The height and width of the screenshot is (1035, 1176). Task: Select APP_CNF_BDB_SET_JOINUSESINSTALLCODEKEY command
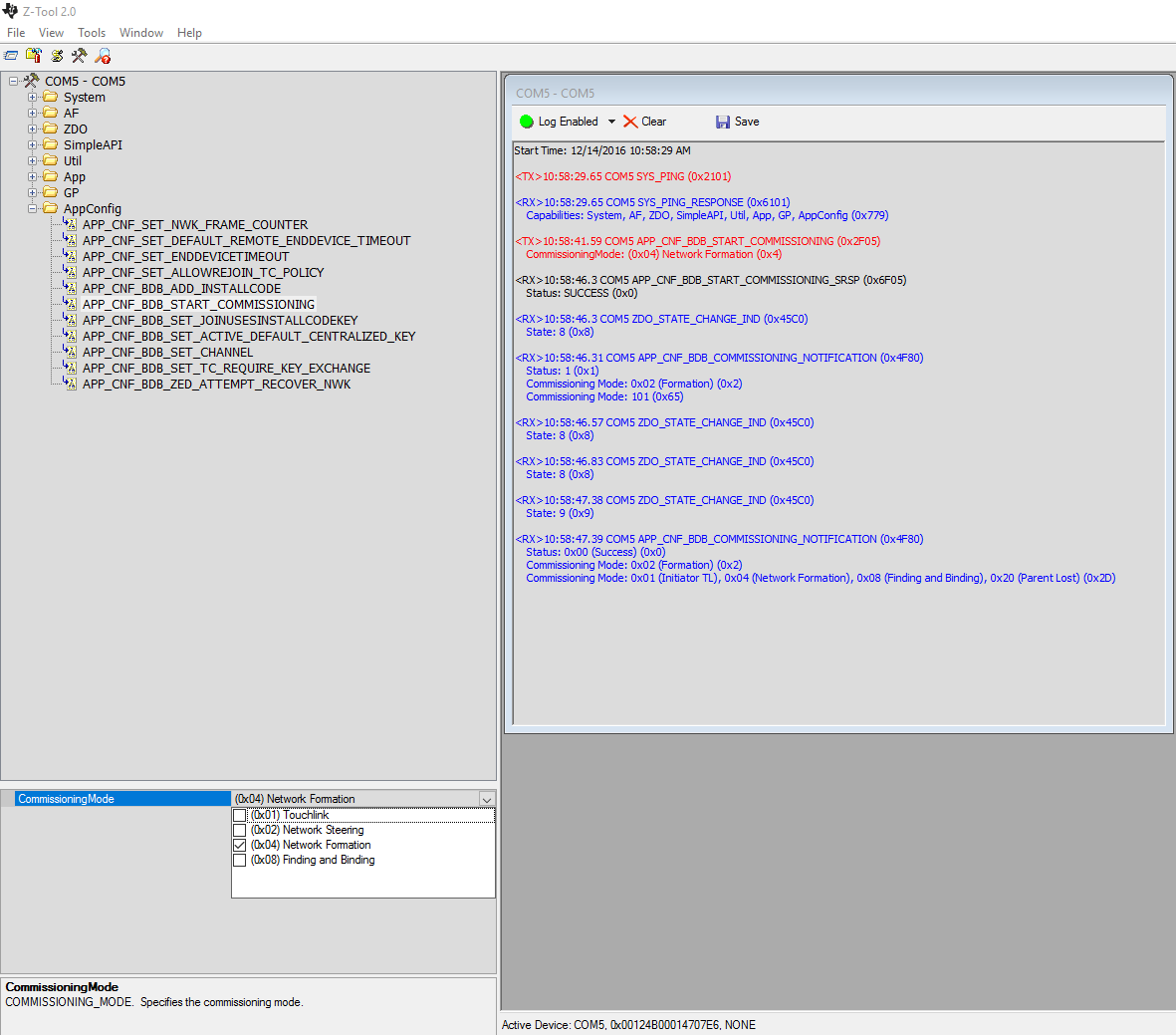220,320
